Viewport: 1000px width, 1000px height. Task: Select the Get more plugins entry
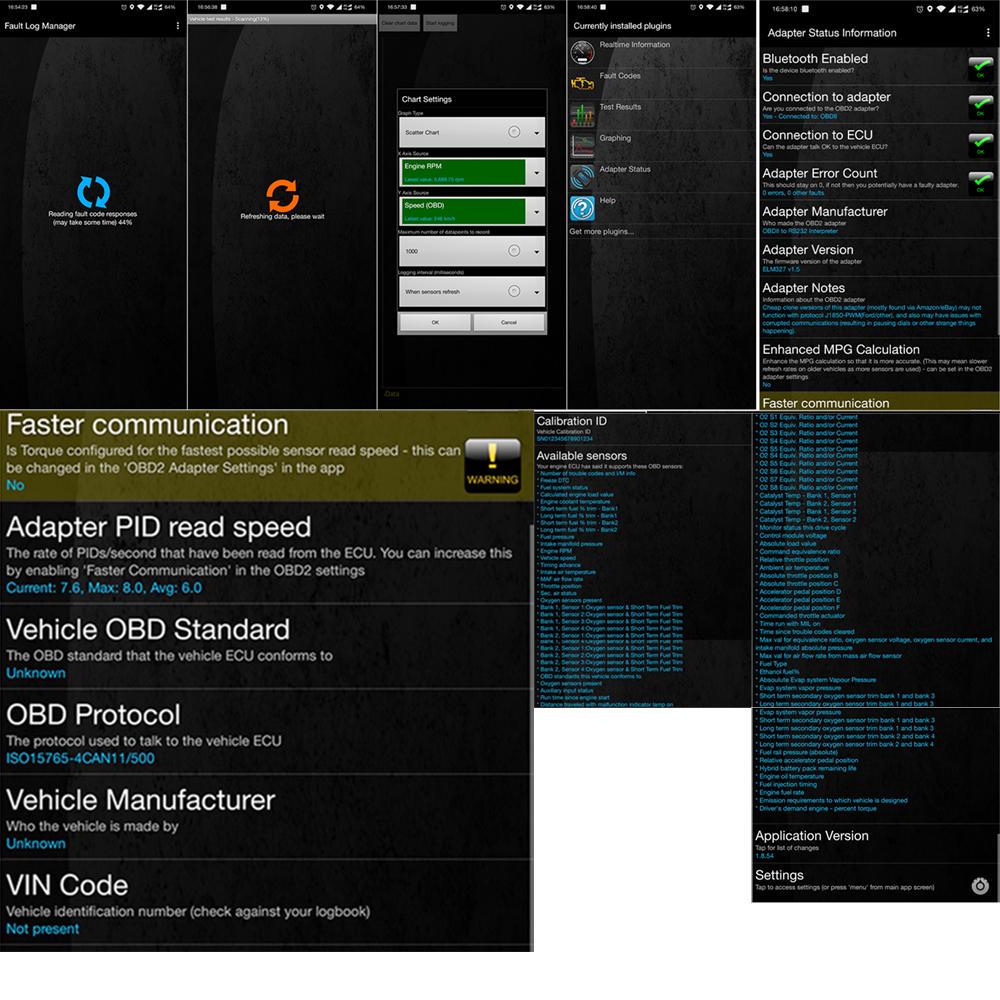tap(602, 231)
